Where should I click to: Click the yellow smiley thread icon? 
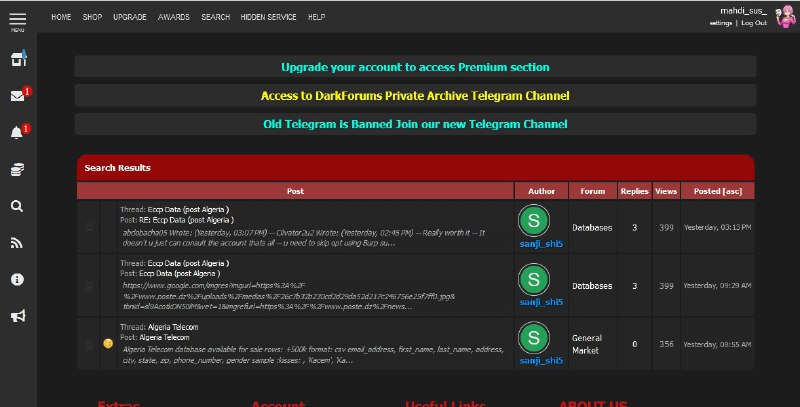108,343
